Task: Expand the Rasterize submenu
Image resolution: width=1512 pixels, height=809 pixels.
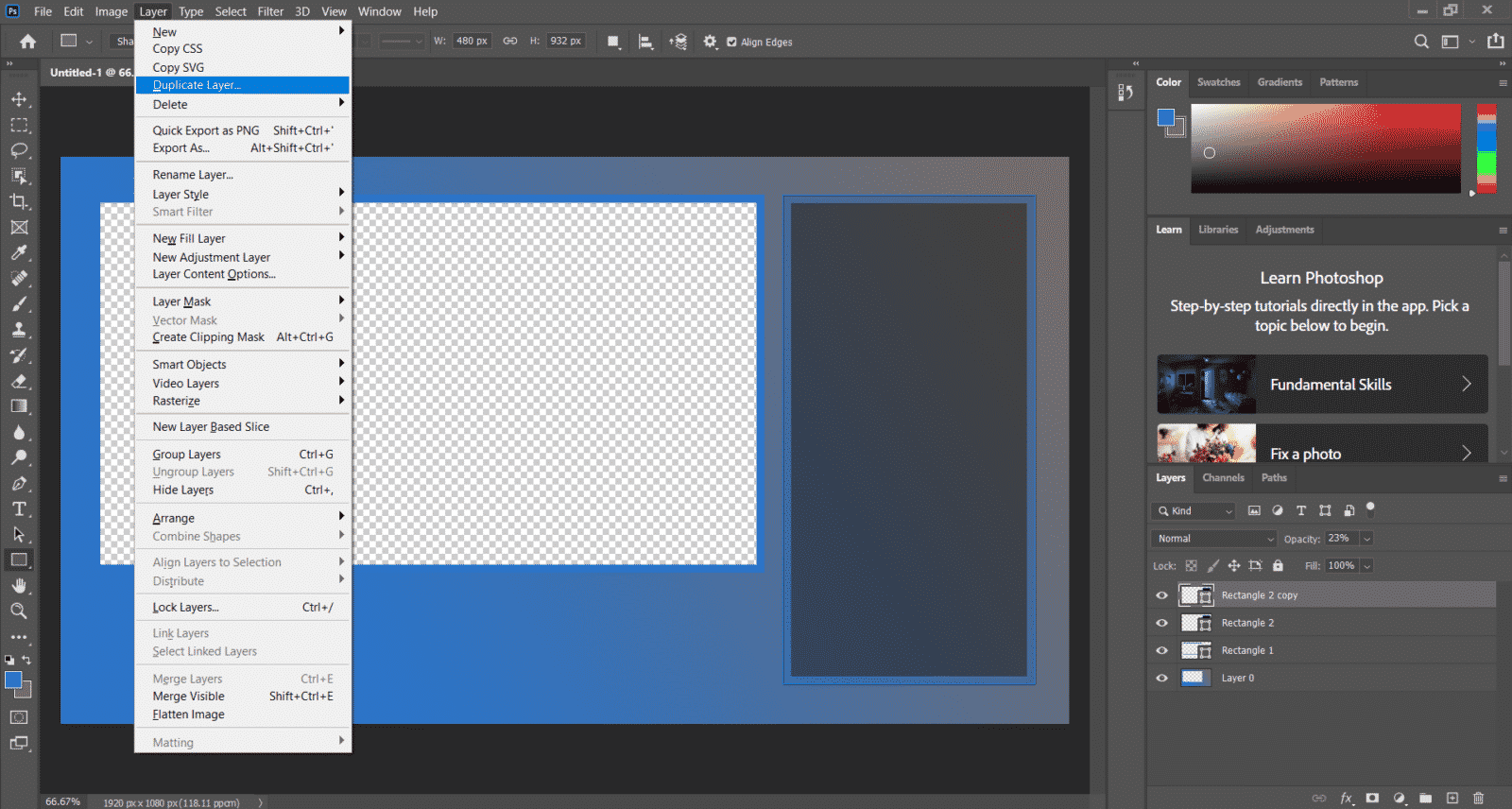Action: tap(243, 401)
